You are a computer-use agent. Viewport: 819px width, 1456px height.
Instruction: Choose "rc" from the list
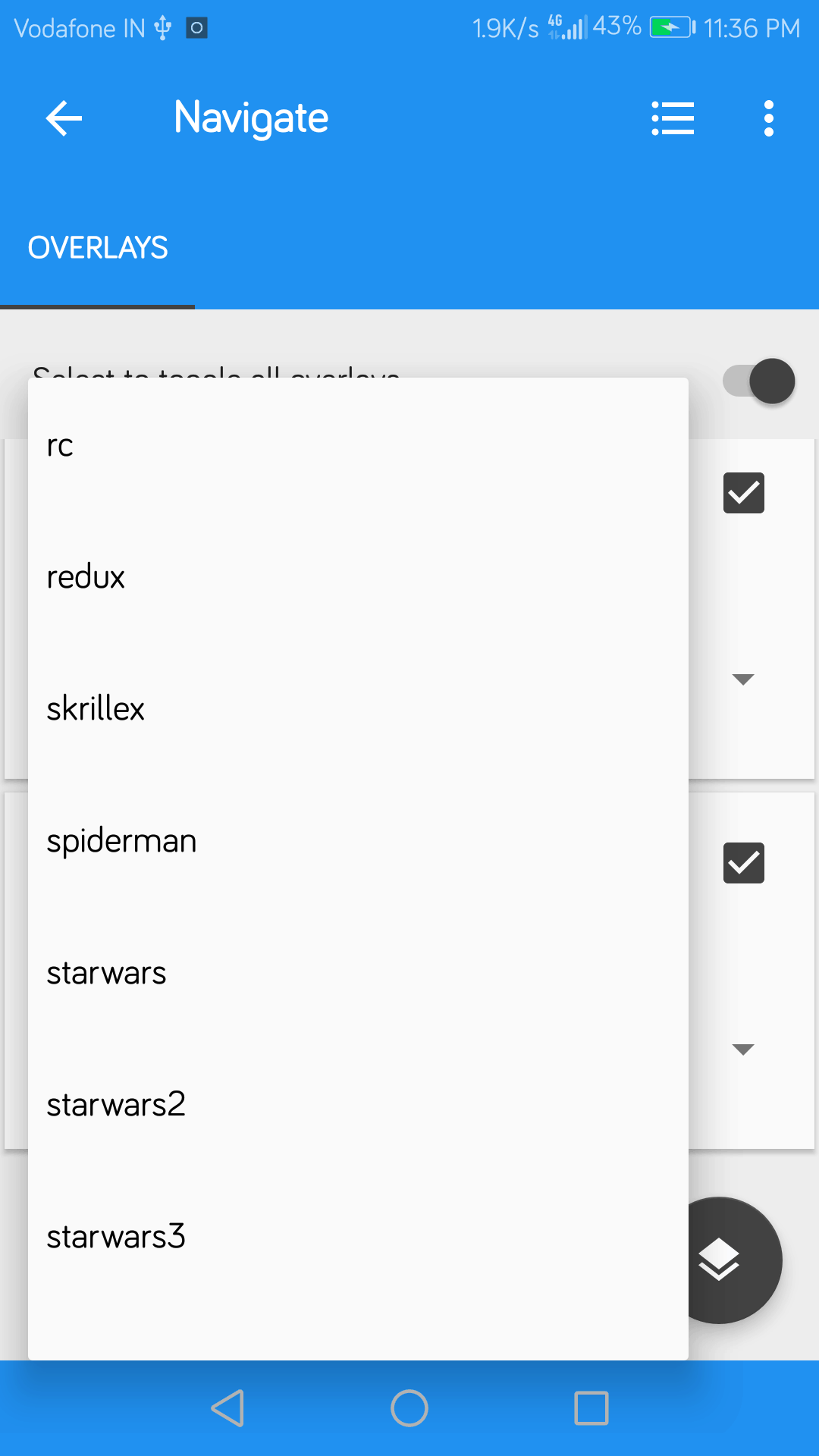pos(358,445)
